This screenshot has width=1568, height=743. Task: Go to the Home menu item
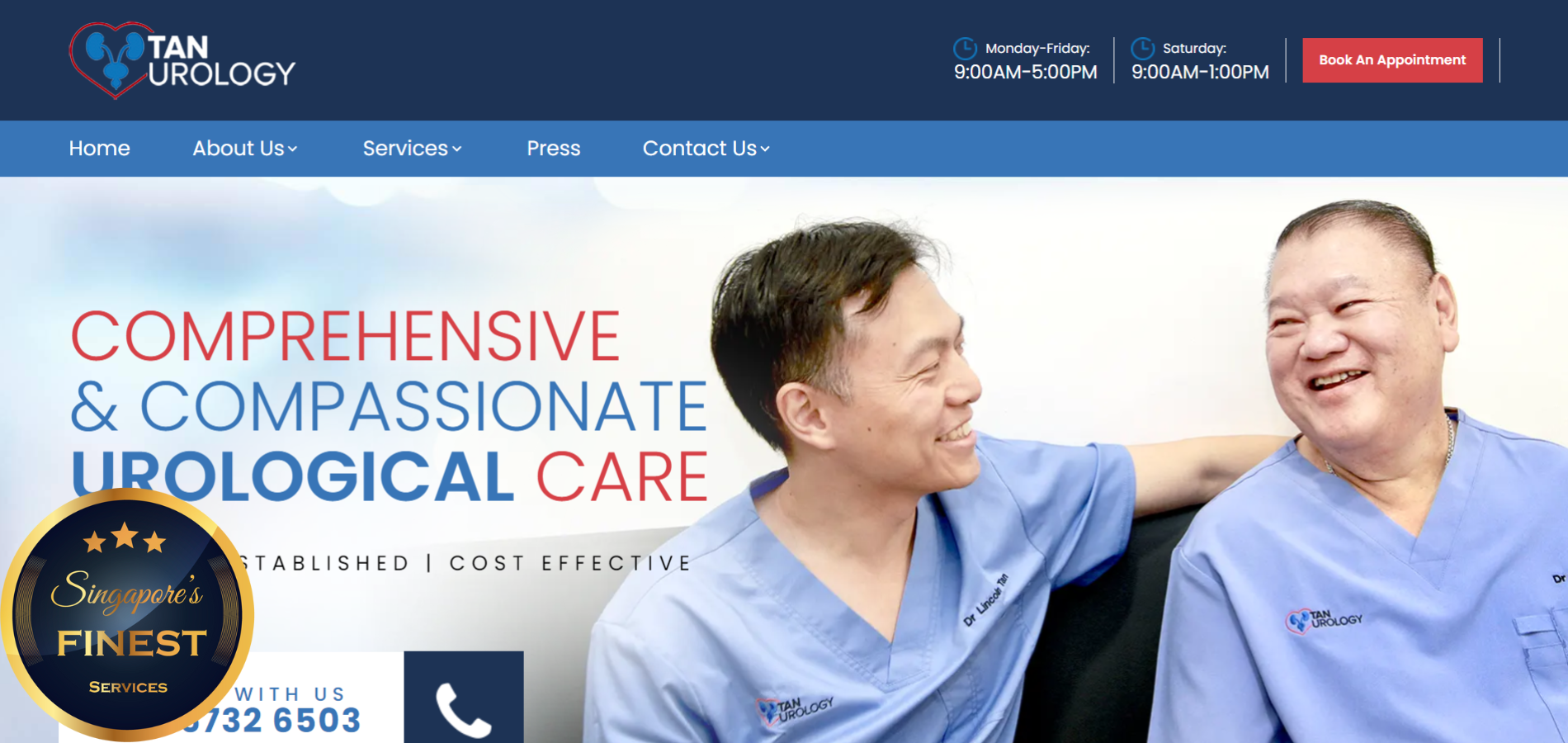click(100, 149)
